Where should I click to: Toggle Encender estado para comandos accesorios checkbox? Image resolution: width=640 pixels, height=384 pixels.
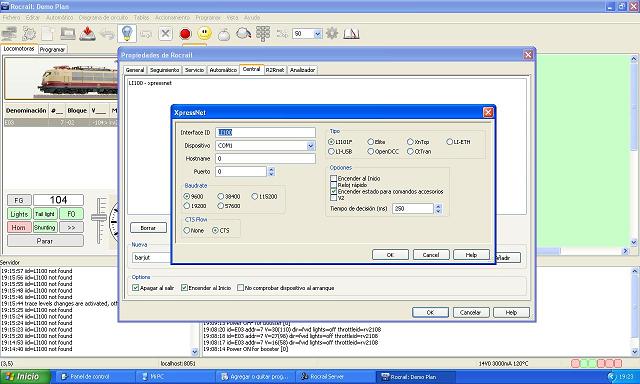(333, 191)
